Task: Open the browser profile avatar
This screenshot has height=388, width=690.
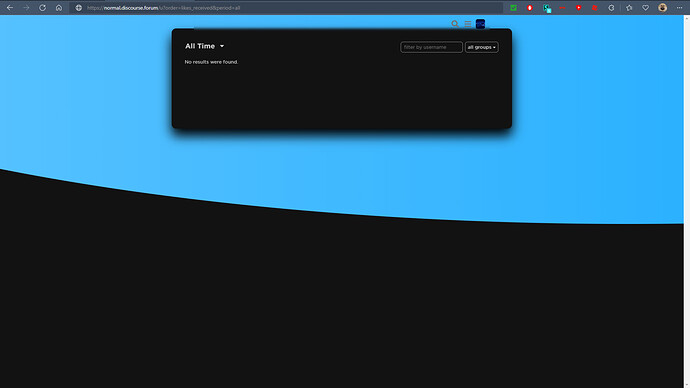Action: (x=662, y=7)
